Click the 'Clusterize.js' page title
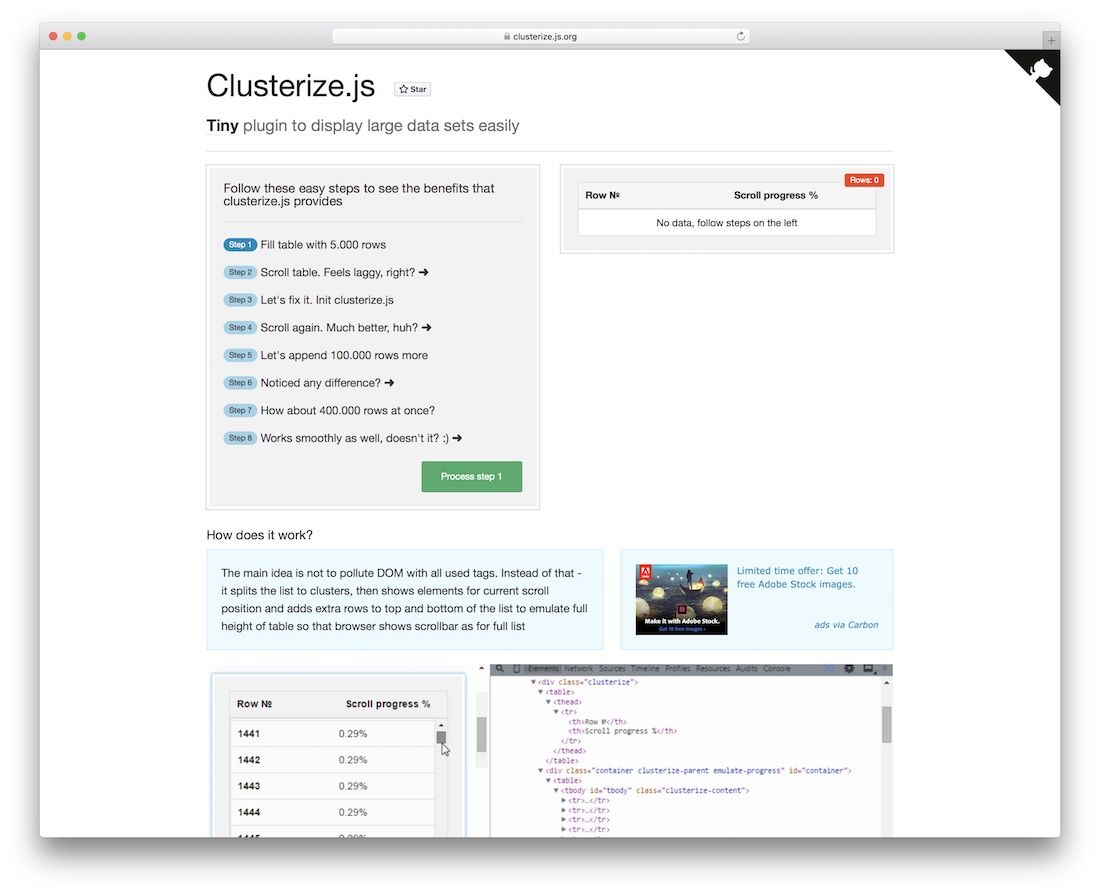The height and width of the screenshot is (894, 1100). (290, 86)
